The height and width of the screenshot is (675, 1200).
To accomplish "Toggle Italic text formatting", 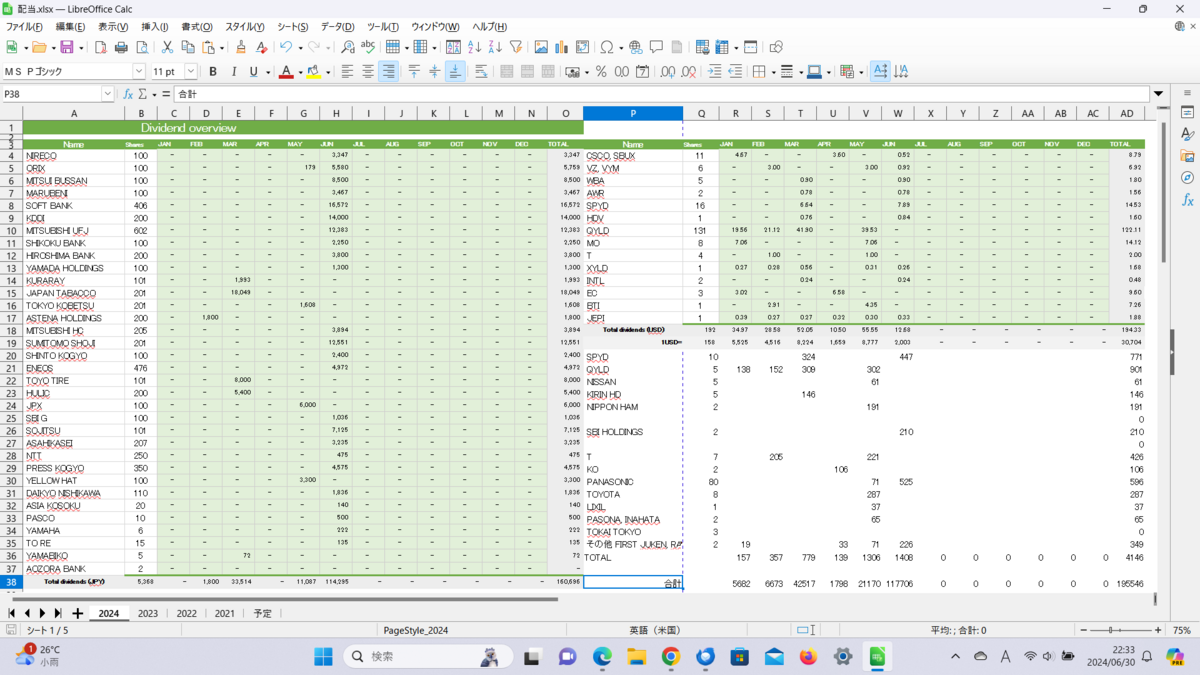I will 234,72.
